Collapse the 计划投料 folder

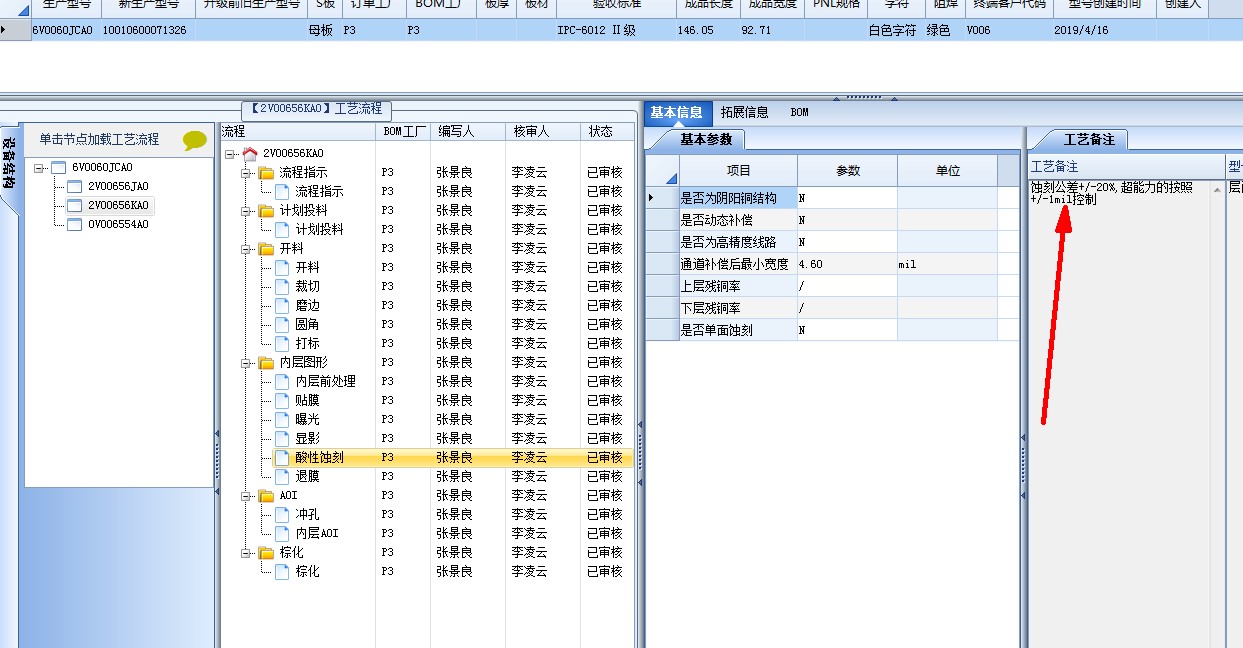245,211
